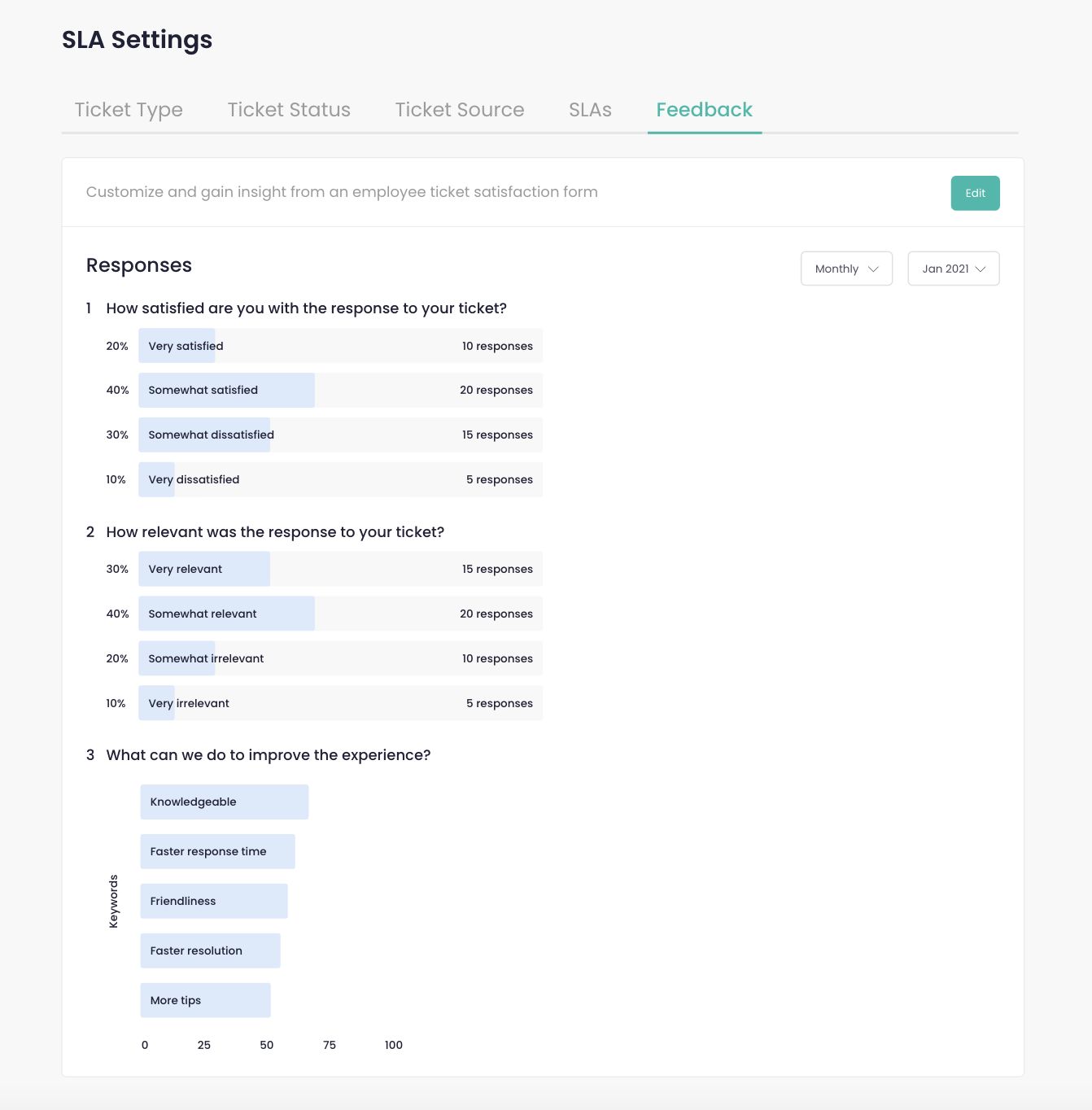Viewport: 1092px width, 1110px height.
Task: Open the Ticket Status tab
Action: [289, 110]
